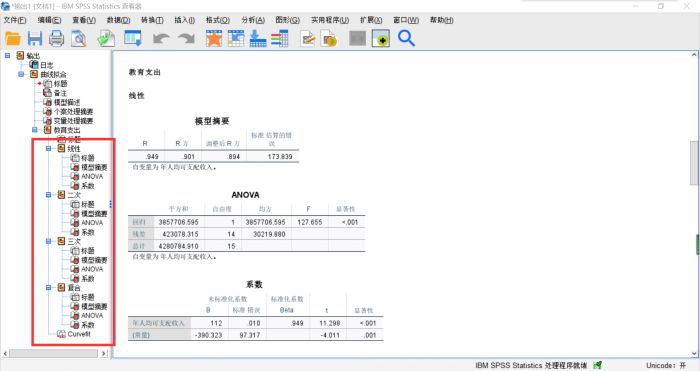Screen dimensions: 700x371
Task: Collapse the 三次 tree node
Action: coord(49,242)
